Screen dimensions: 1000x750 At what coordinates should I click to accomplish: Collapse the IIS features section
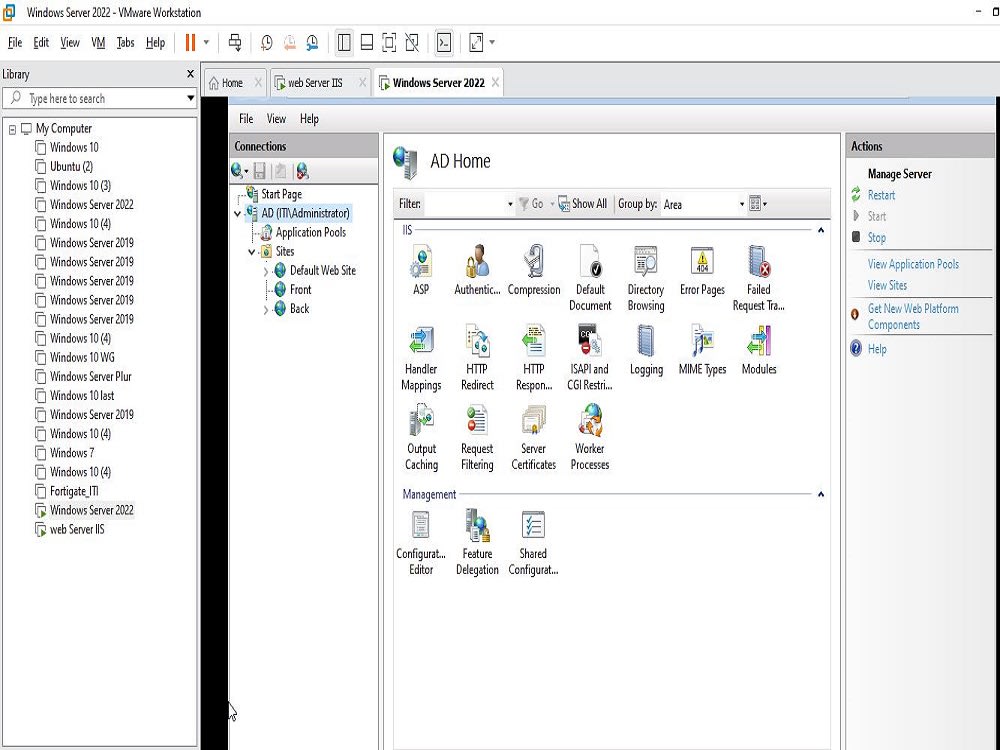click(820, 230)
